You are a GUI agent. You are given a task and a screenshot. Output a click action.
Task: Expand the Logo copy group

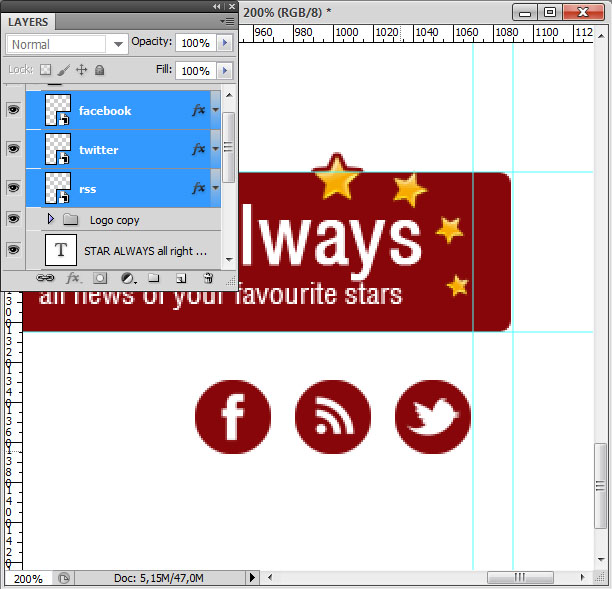click(x=51, y=219)
